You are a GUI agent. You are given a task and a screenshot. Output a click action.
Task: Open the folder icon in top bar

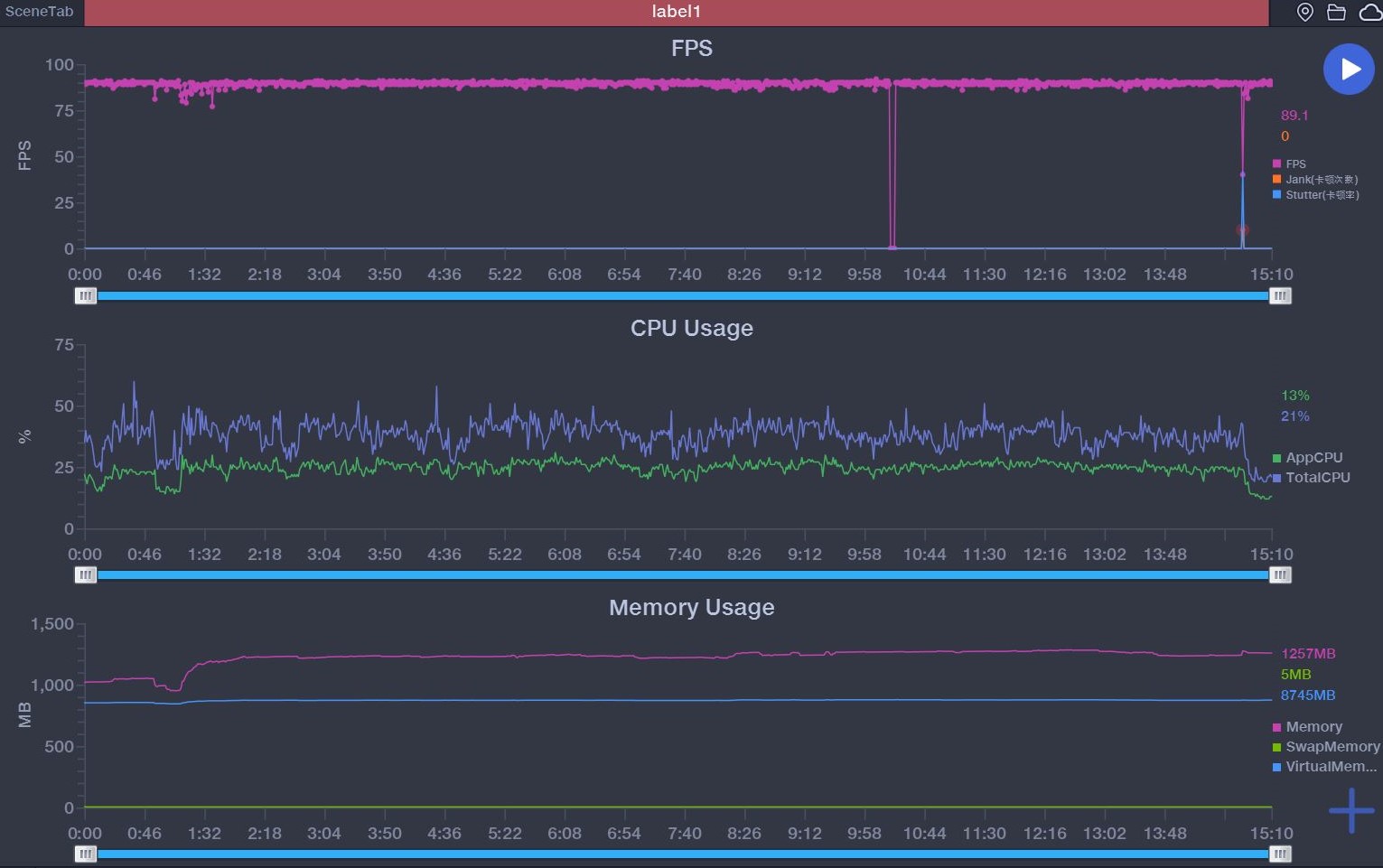click(x=1336, y=12)
